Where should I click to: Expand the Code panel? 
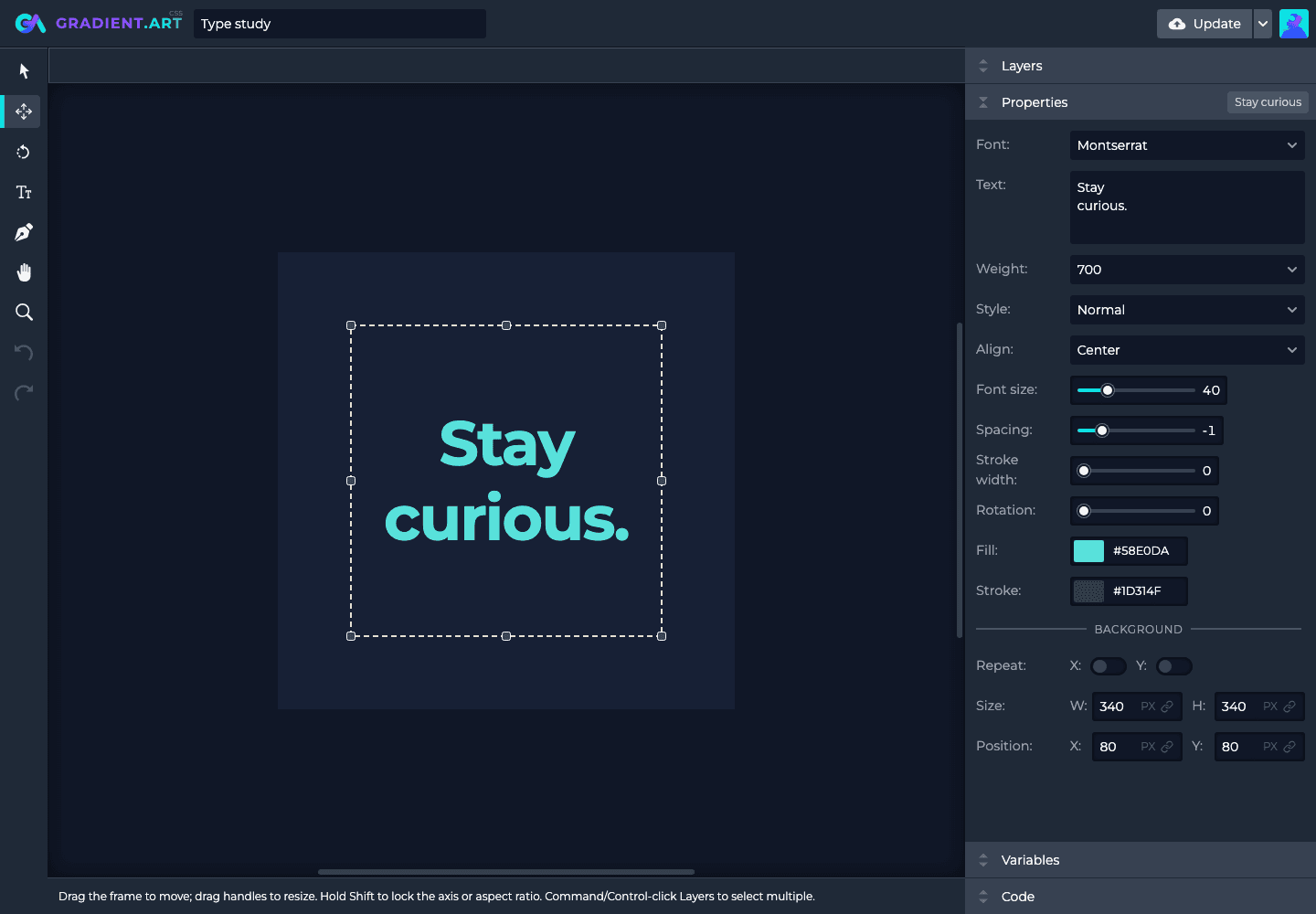click(x=1141, y=897)
